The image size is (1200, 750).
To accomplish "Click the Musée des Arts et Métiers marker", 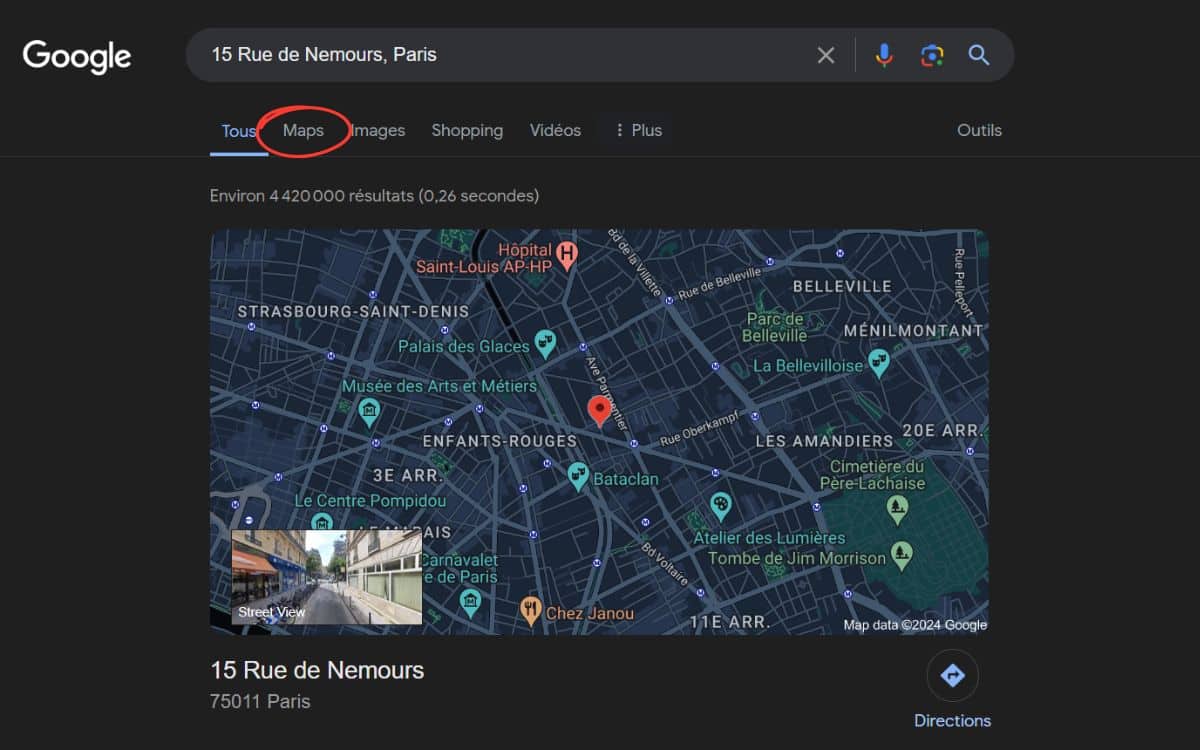I will click(x=369, y=410).
